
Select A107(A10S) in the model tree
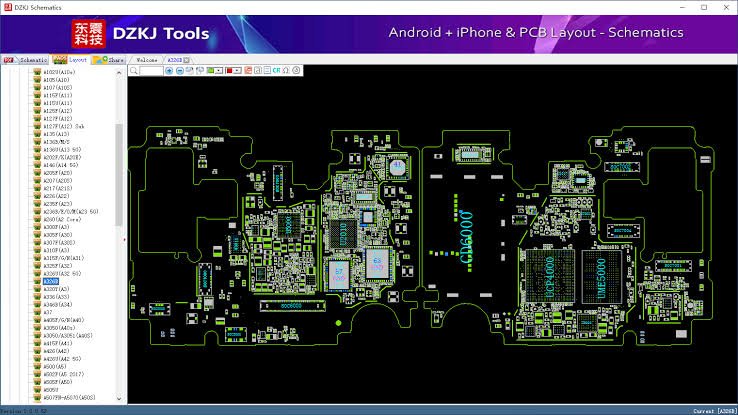pyautogui.click(x=57, y=88)
